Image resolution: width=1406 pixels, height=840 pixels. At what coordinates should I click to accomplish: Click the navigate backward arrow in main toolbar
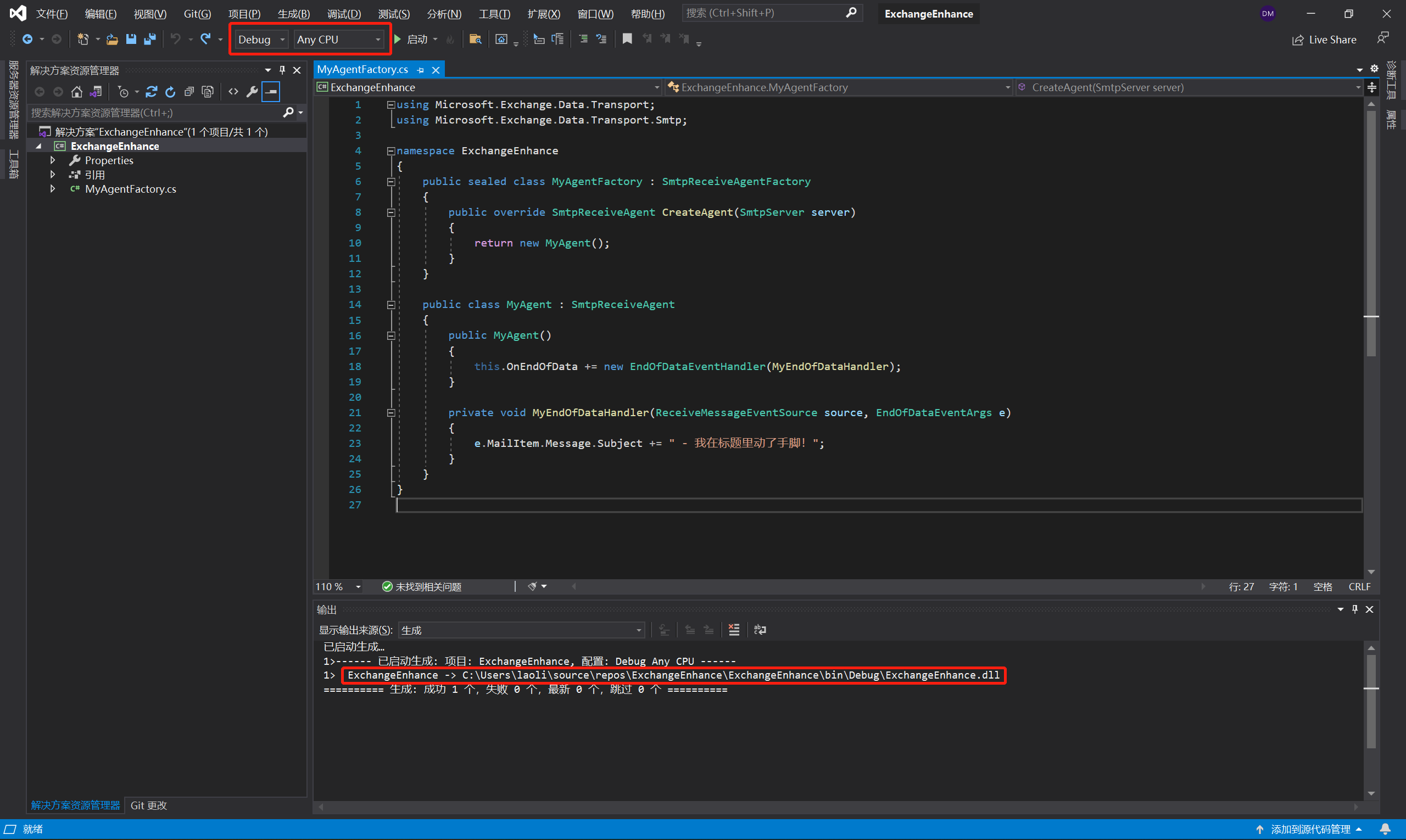(27, 39)
